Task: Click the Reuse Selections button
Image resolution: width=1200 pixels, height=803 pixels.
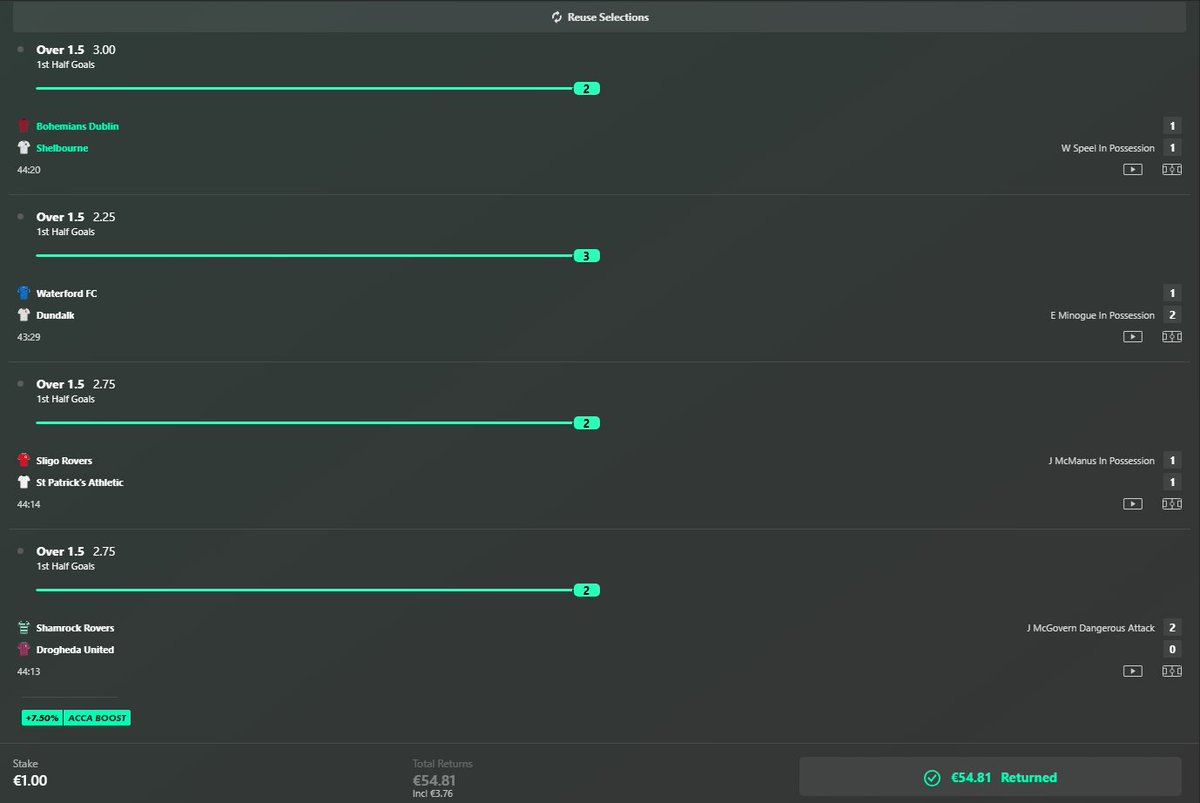Action: 600,17
